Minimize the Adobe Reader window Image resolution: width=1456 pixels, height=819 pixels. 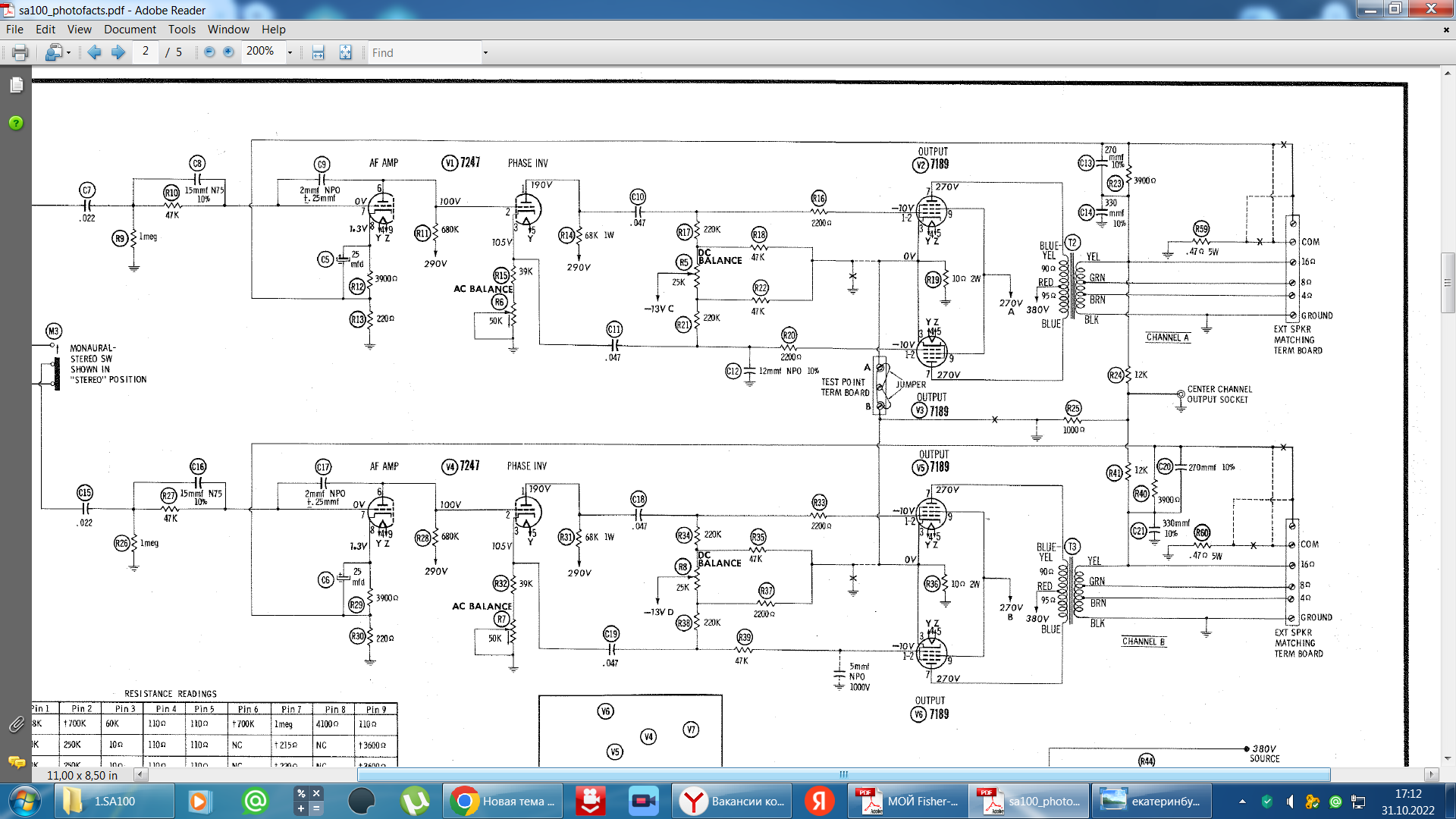pyautogui.click(x=1370, y=8)
